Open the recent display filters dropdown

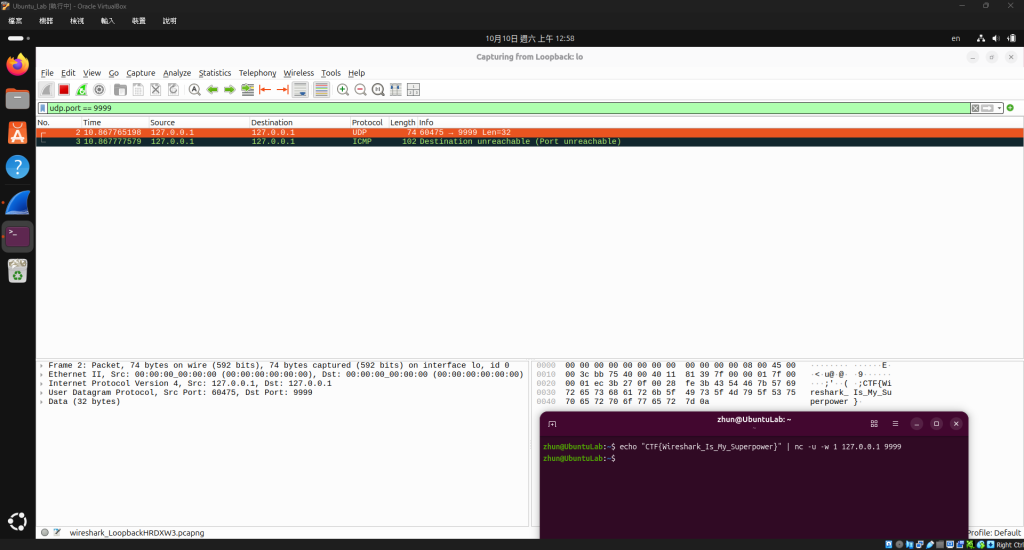999,108
